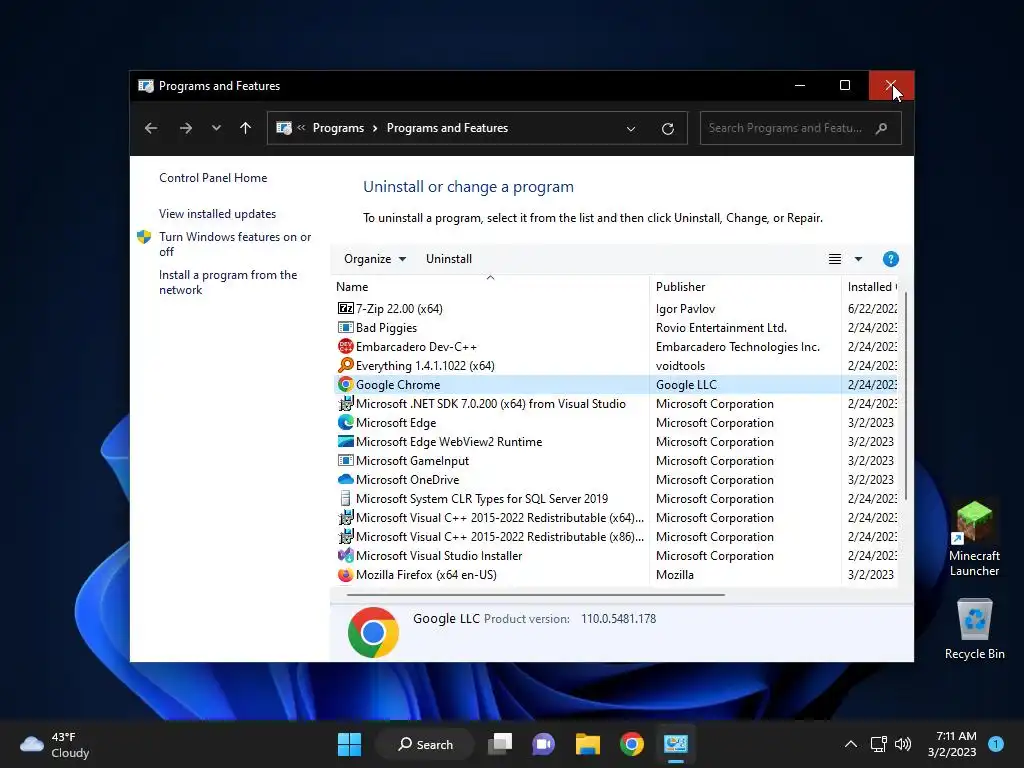Image resolution: width=1024 pixels, height=768 pixels.
Task: Click the Everything search tool icon
Action: 345,365
